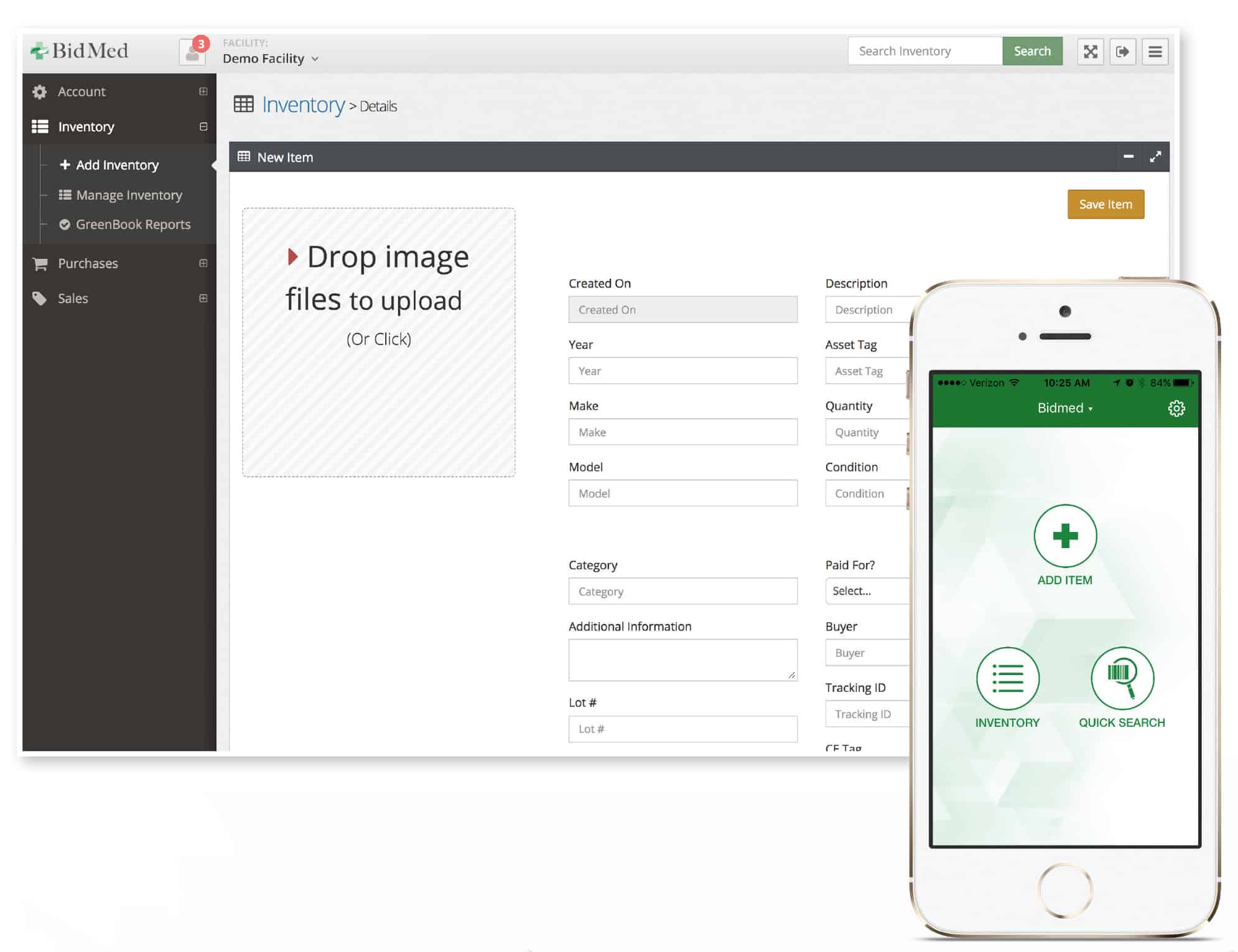Click the Search Inventory field
Viewport: 1238px width, 952px height.
point(924,51)
